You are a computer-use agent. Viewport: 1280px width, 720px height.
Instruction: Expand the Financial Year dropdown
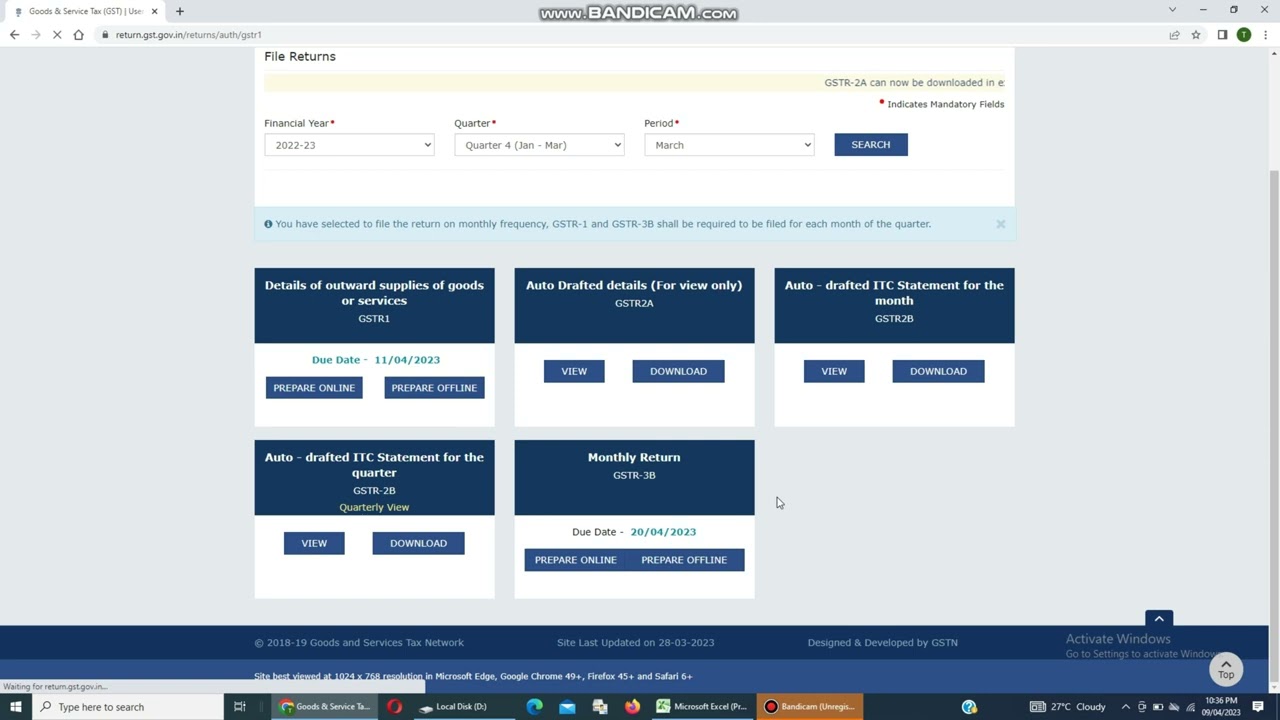tap(349, 145)
